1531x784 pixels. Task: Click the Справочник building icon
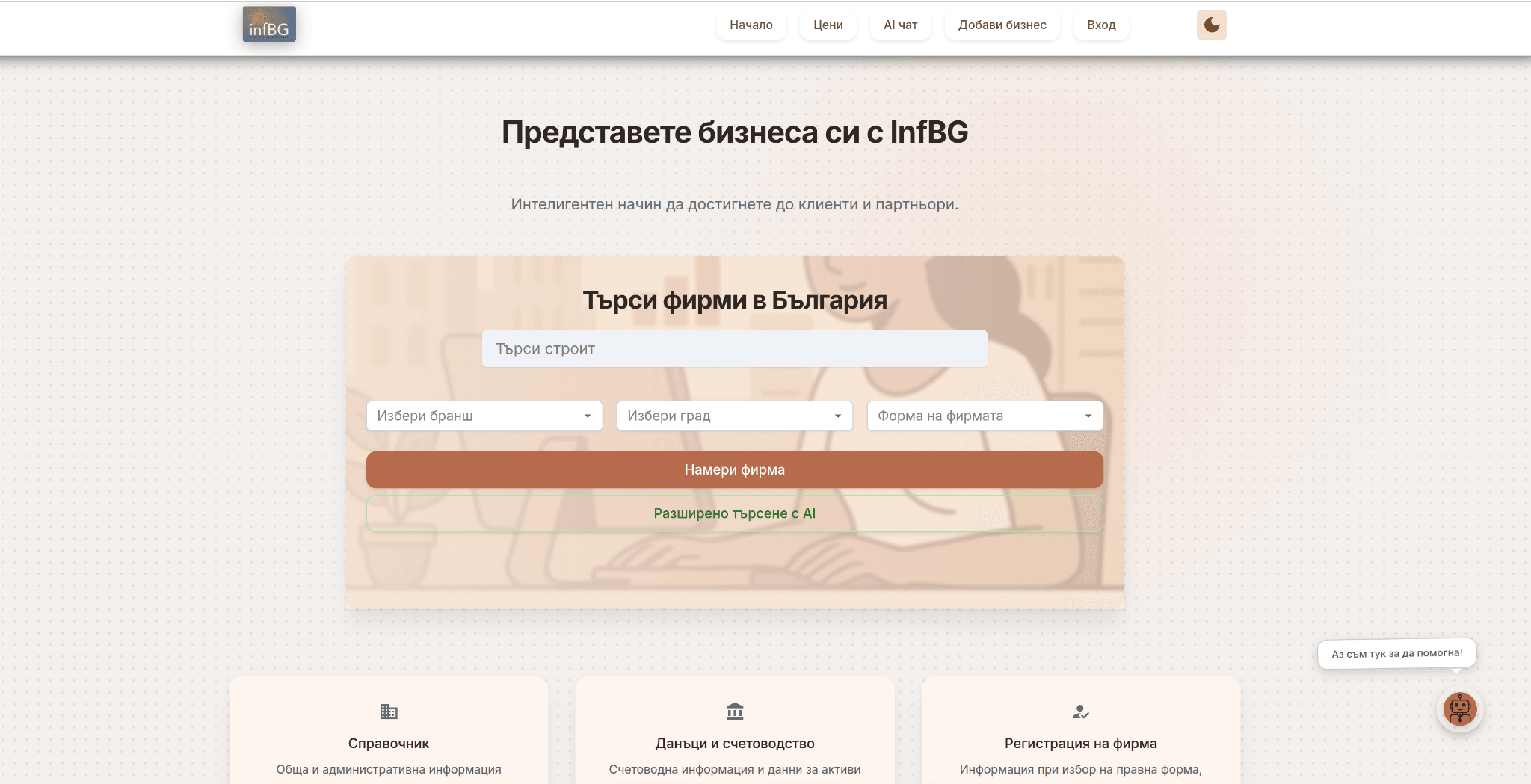click(389, 712)
